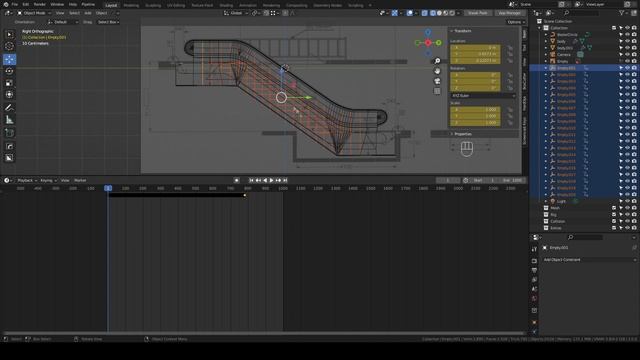Hide the Light object via its eye
Viewport: 640px width, 360px height.
tap(627, 201)
